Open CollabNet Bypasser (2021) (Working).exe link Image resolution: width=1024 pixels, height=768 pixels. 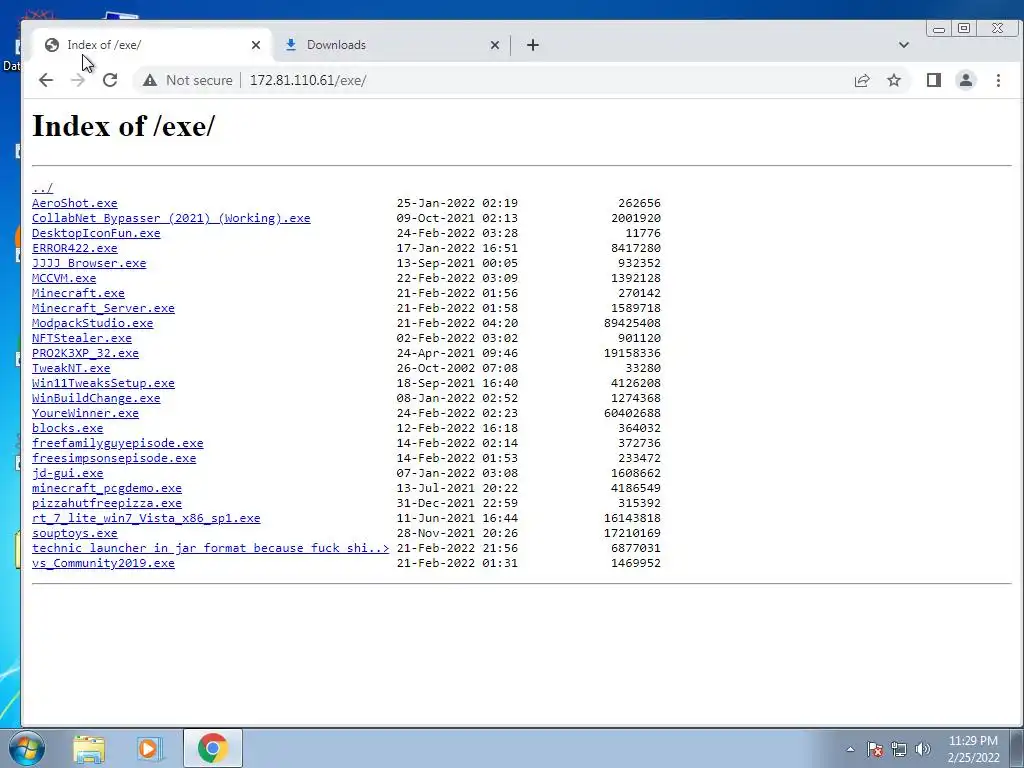tap(171, 218)
